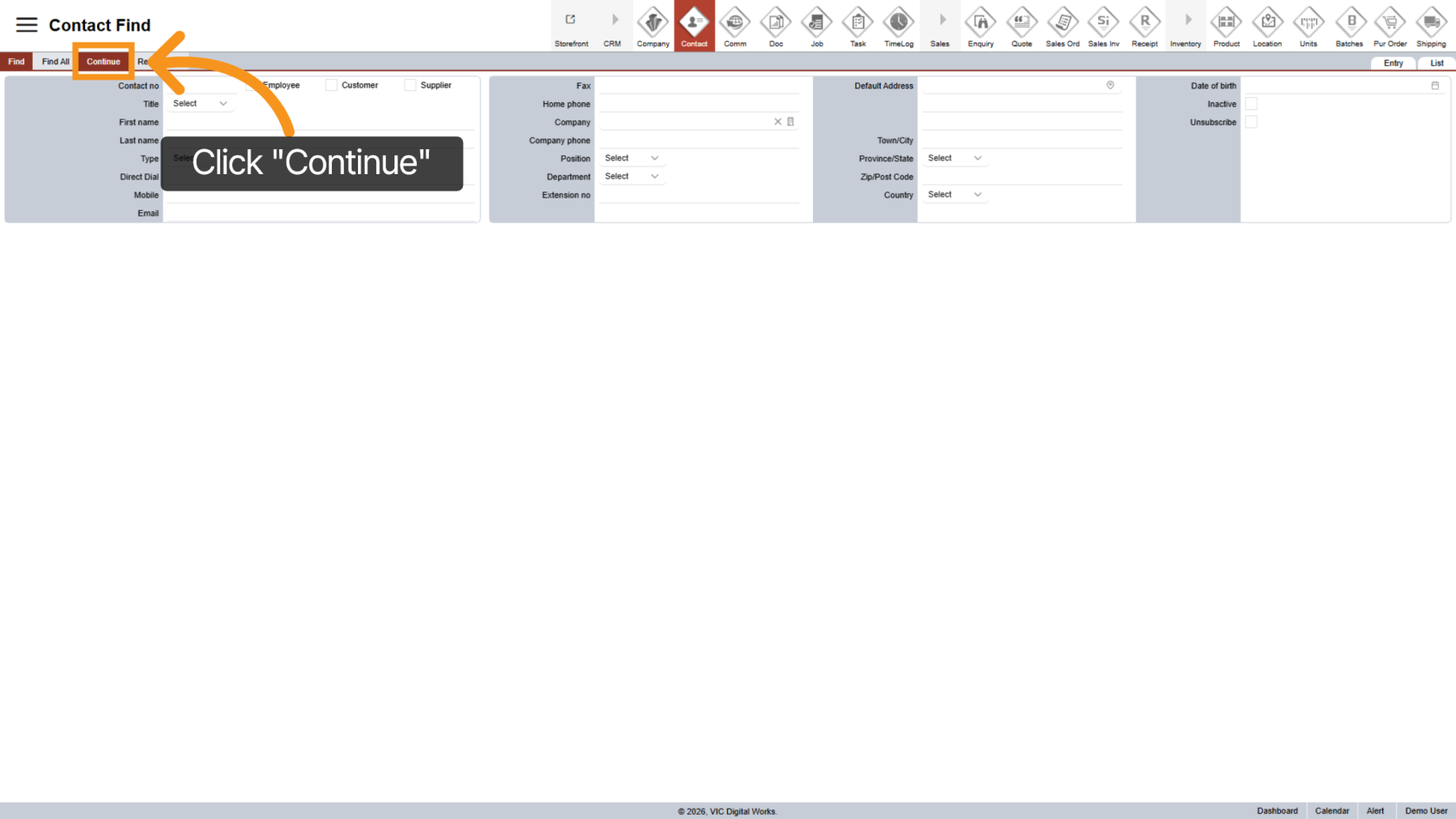The image size is (1456, 819).
Task: Open the Company module icon
Action: tap(653, 26)
